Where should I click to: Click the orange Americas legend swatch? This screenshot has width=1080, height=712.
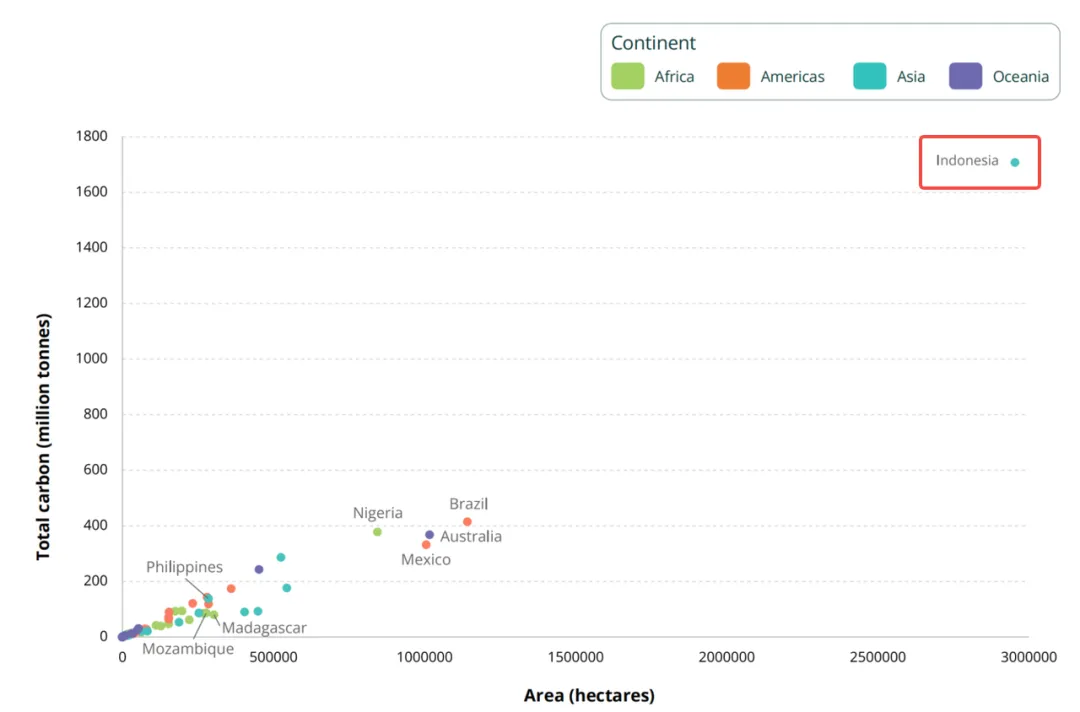coord(733,76)
